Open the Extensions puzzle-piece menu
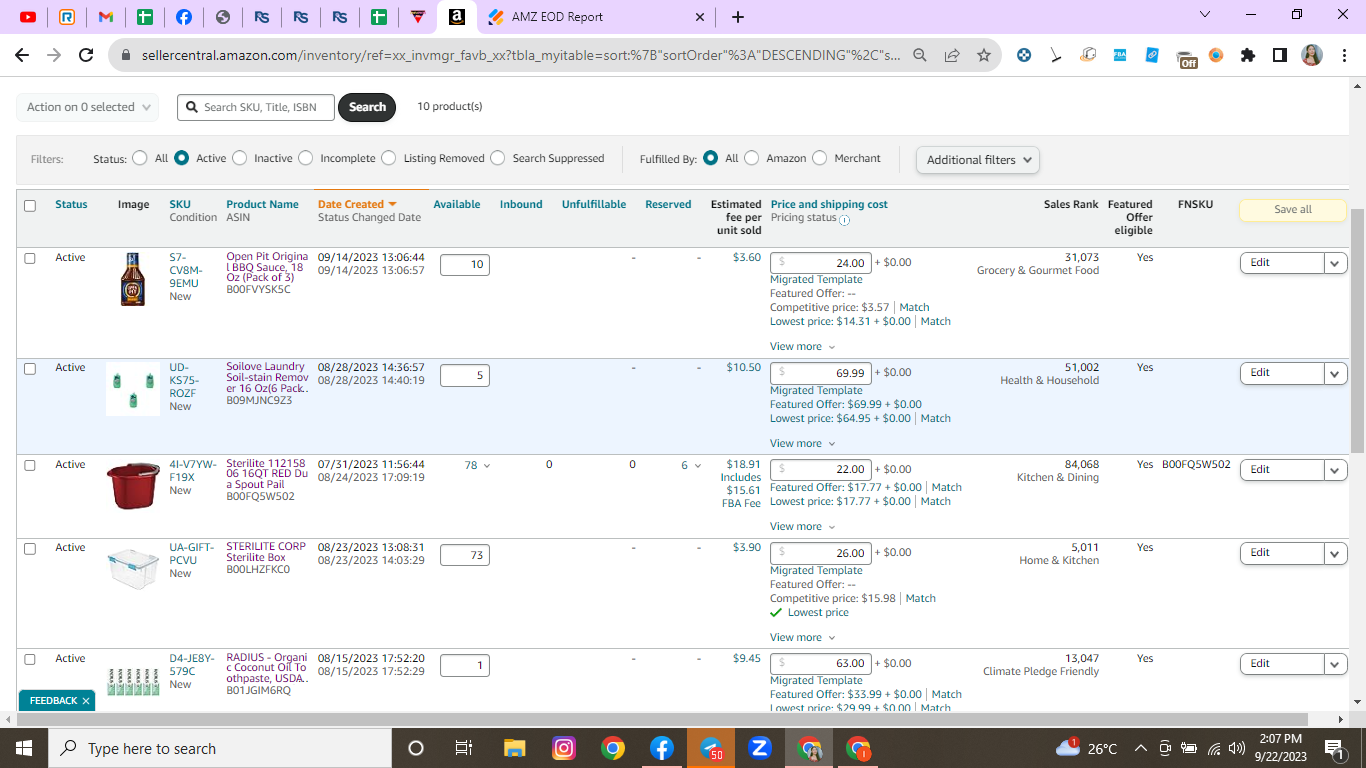 coord(1248,56)
